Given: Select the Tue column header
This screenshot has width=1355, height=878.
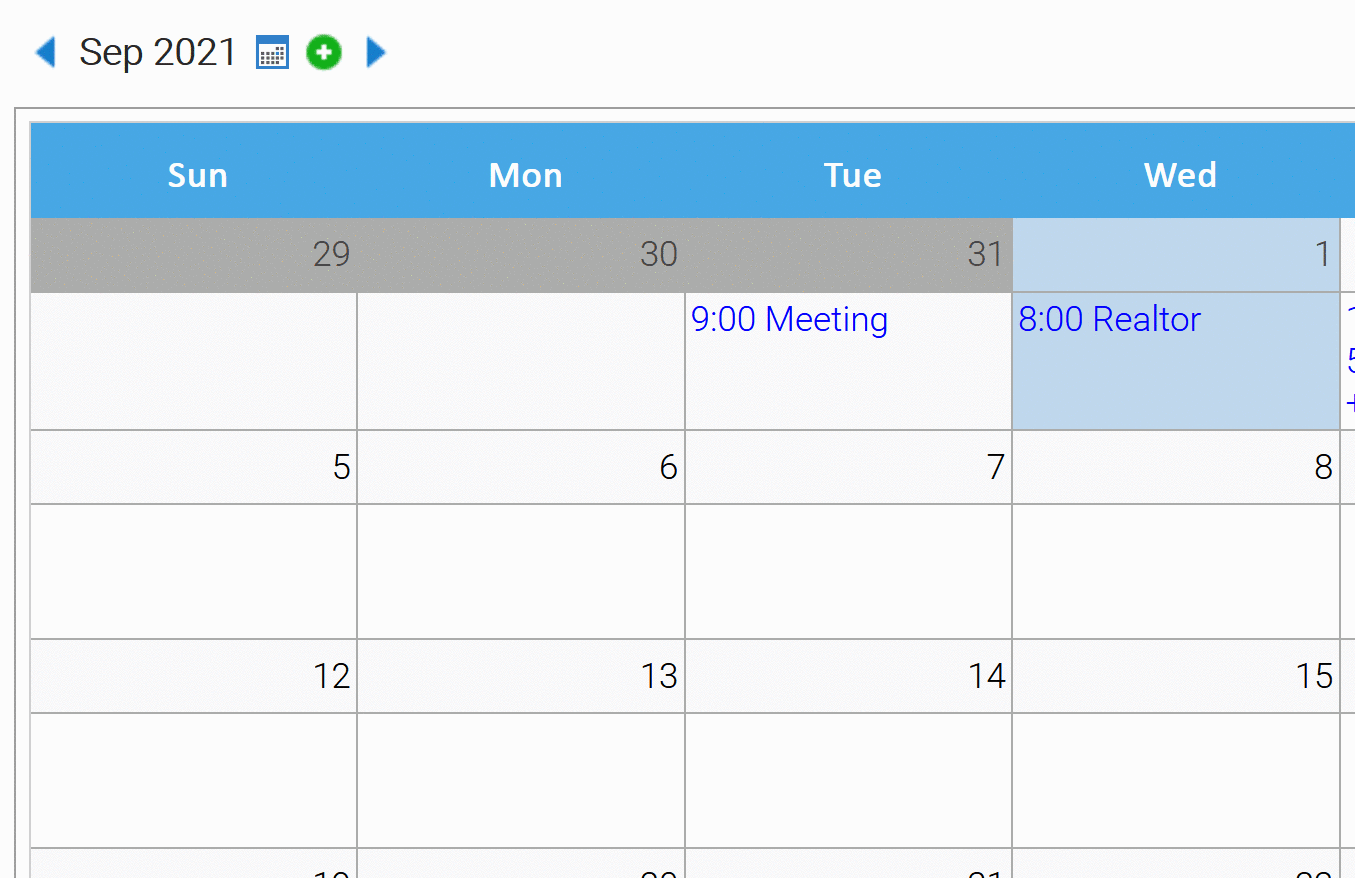Looking at the screenshot, I should click(853, 175).
